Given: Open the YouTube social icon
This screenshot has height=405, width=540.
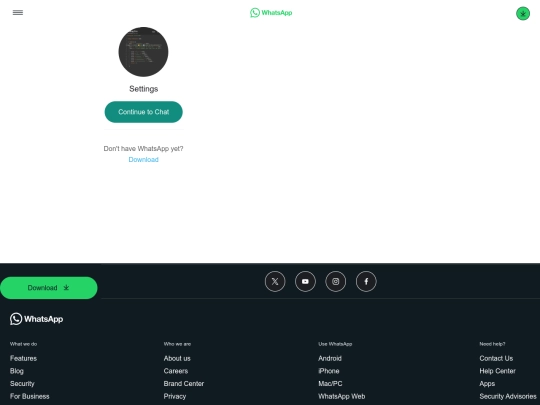Looking at the screenshot, I should [x=305, y=282].
